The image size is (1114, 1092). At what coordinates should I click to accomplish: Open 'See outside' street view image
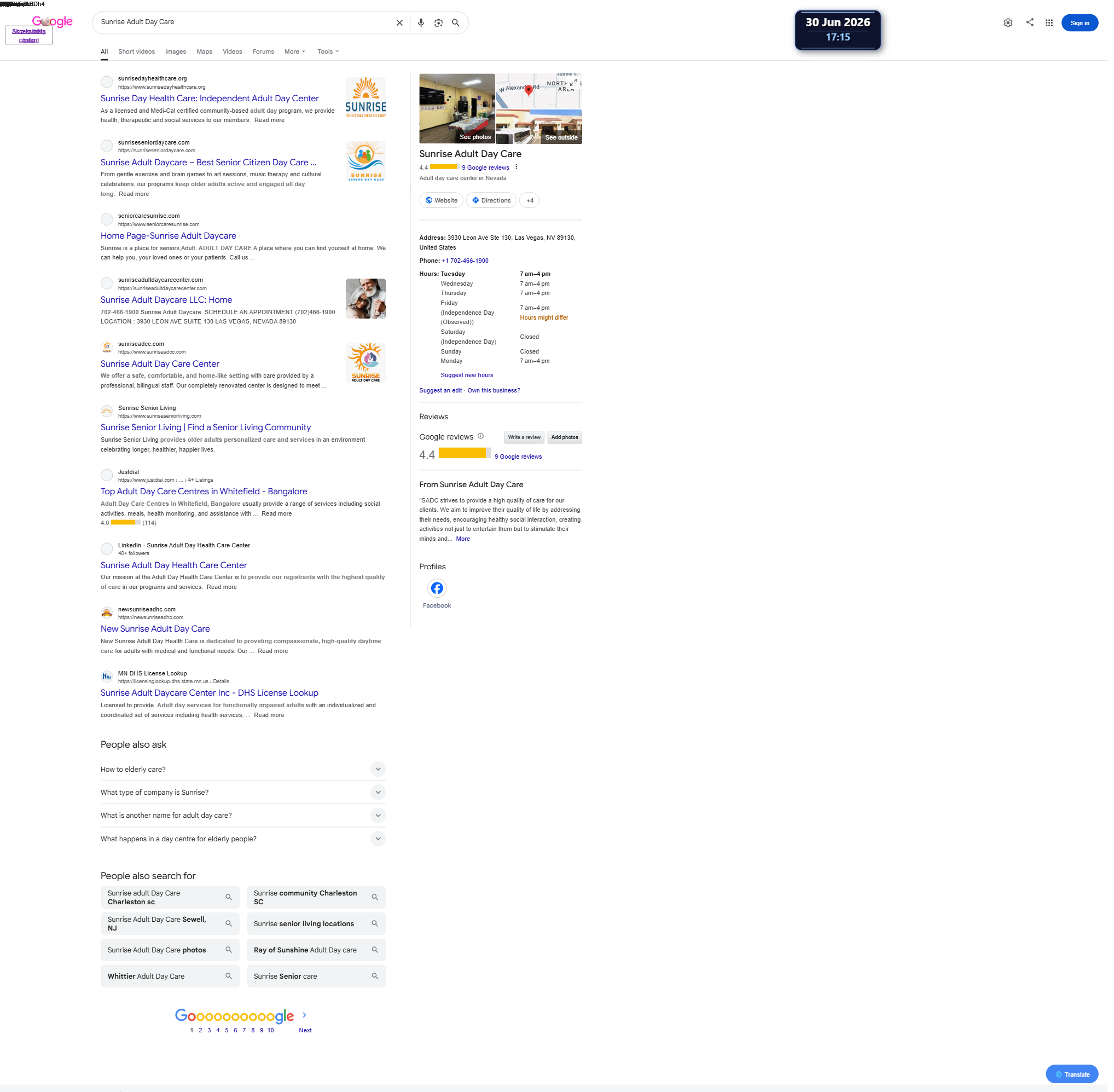pos(538,127)
